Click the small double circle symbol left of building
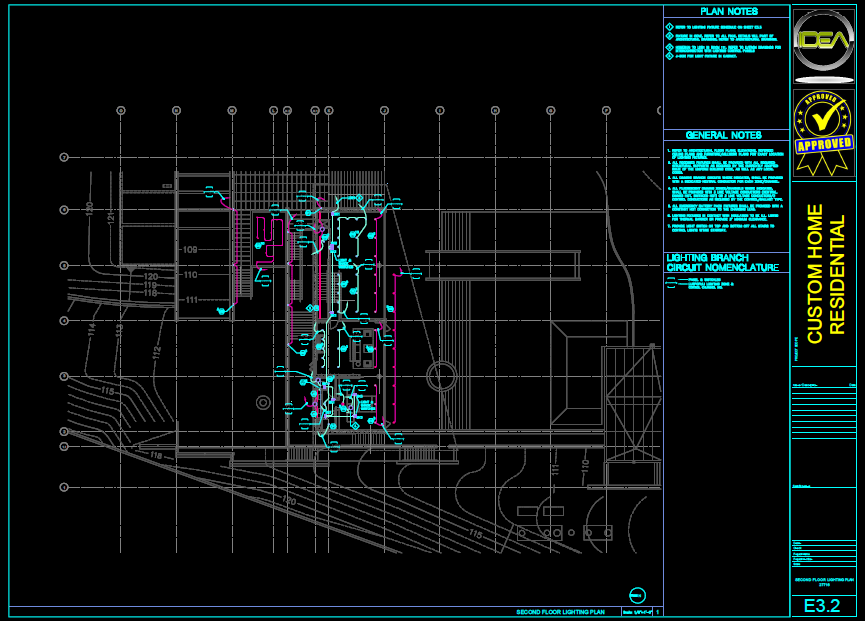865x621 pixels. 262,402
